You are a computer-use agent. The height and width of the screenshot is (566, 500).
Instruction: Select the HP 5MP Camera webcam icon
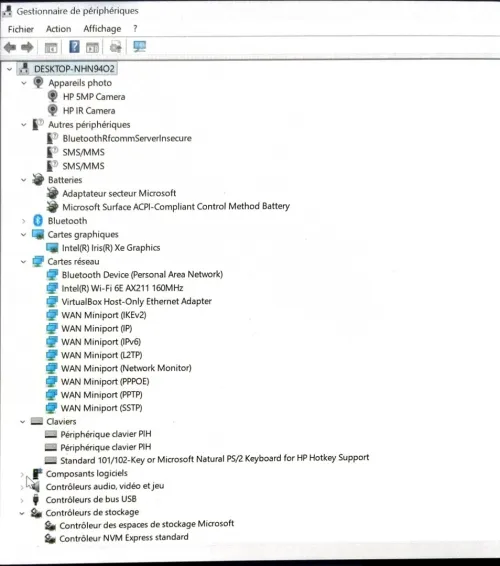pos(53,96)
